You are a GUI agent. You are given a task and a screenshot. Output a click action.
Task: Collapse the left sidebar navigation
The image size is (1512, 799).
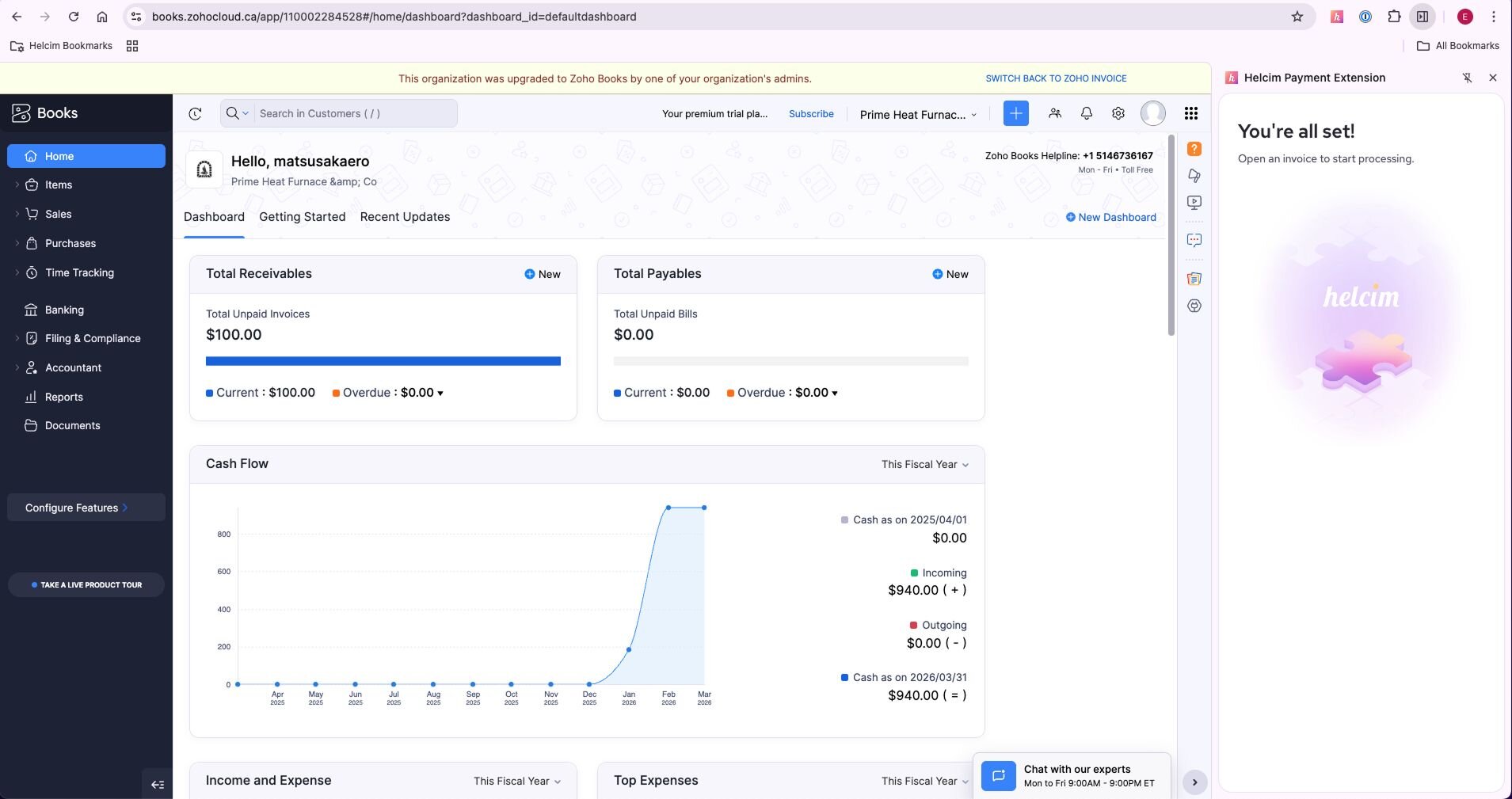[158, 784]
